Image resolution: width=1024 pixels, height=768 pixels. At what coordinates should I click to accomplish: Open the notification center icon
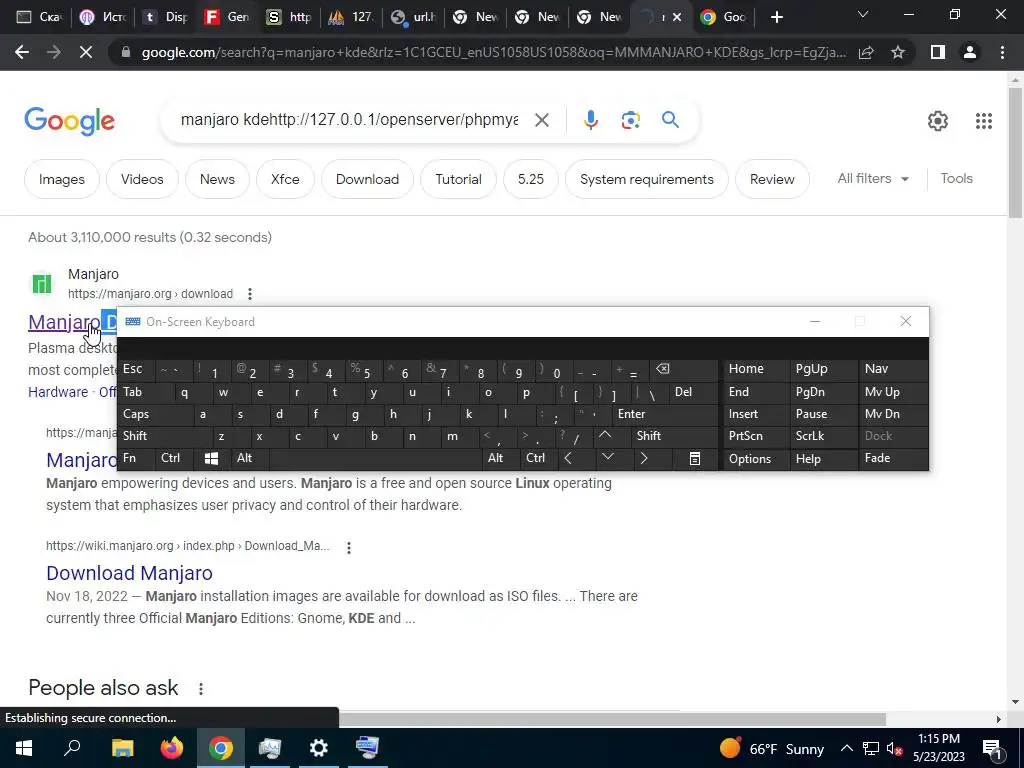click(992, 748)
